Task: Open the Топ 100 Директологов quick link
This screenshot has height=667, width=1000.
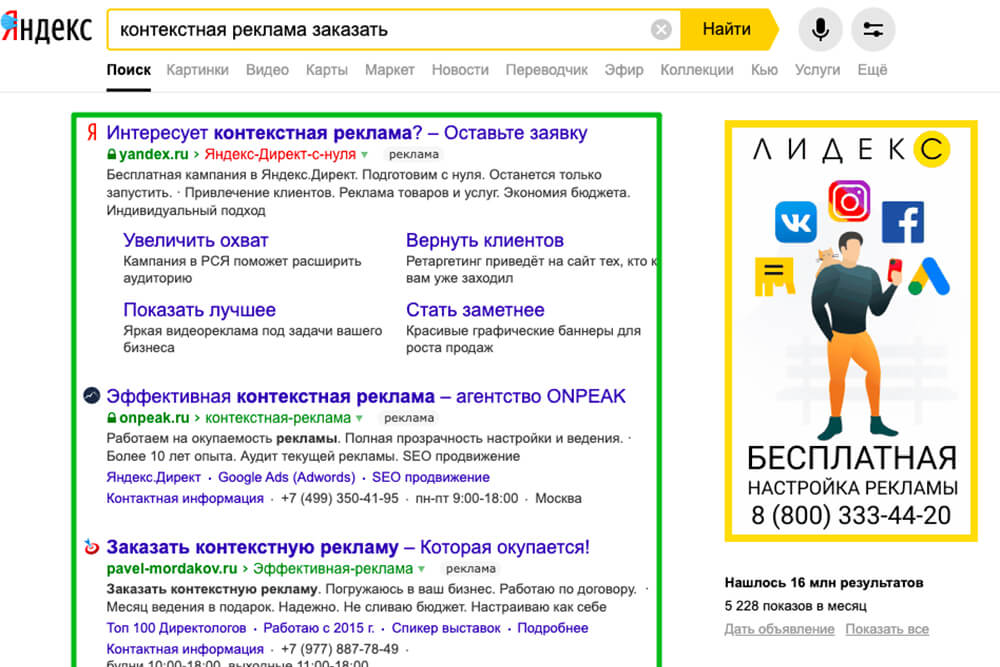Action: pos(176,627)
